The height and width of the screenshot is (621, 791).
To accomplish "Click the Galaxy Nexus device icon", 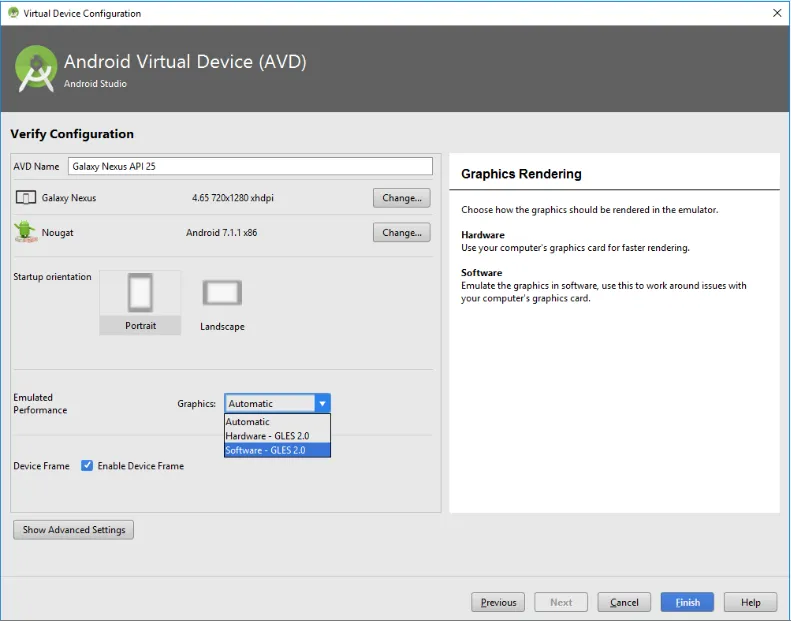I will pyautogui.click(x=25, y=197).
